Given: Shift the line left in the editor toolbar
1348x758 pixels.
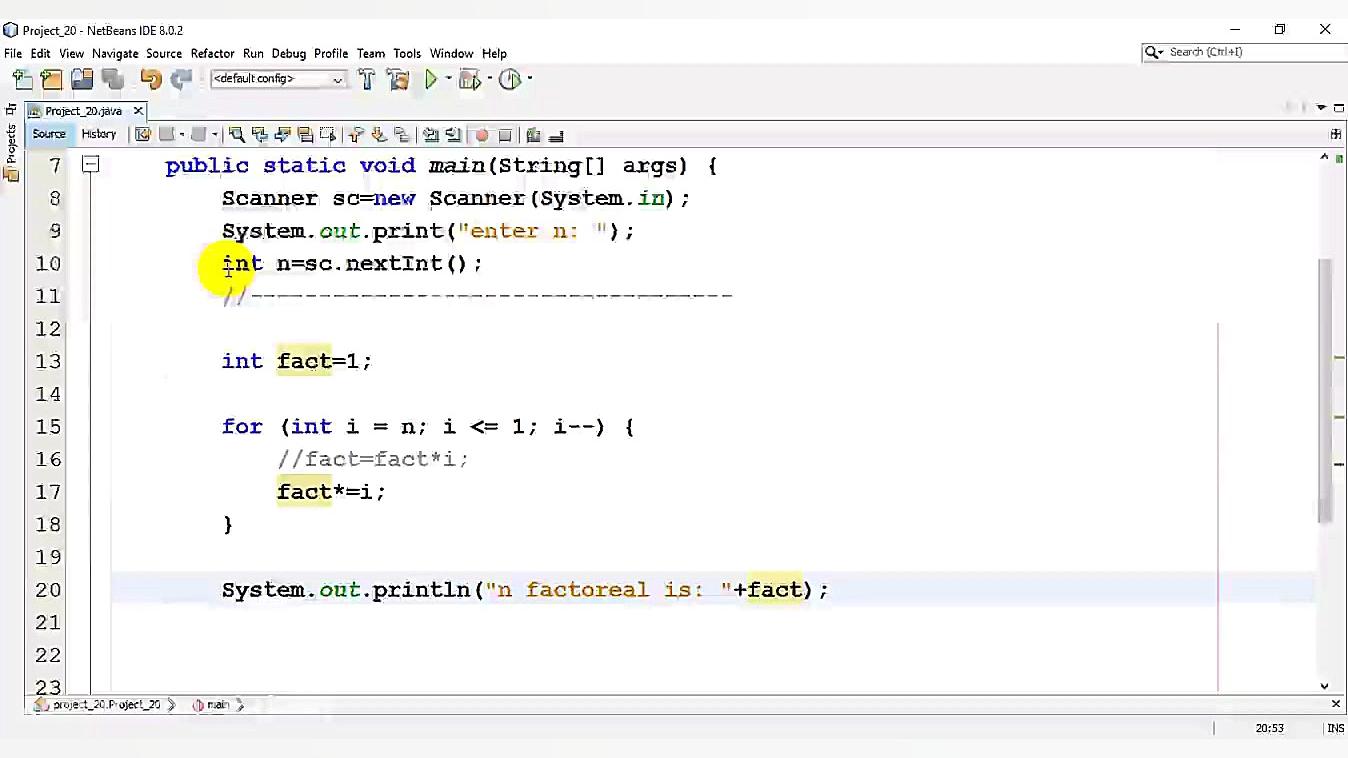Looking at the screenshot, I should click(x=430, y=135).
